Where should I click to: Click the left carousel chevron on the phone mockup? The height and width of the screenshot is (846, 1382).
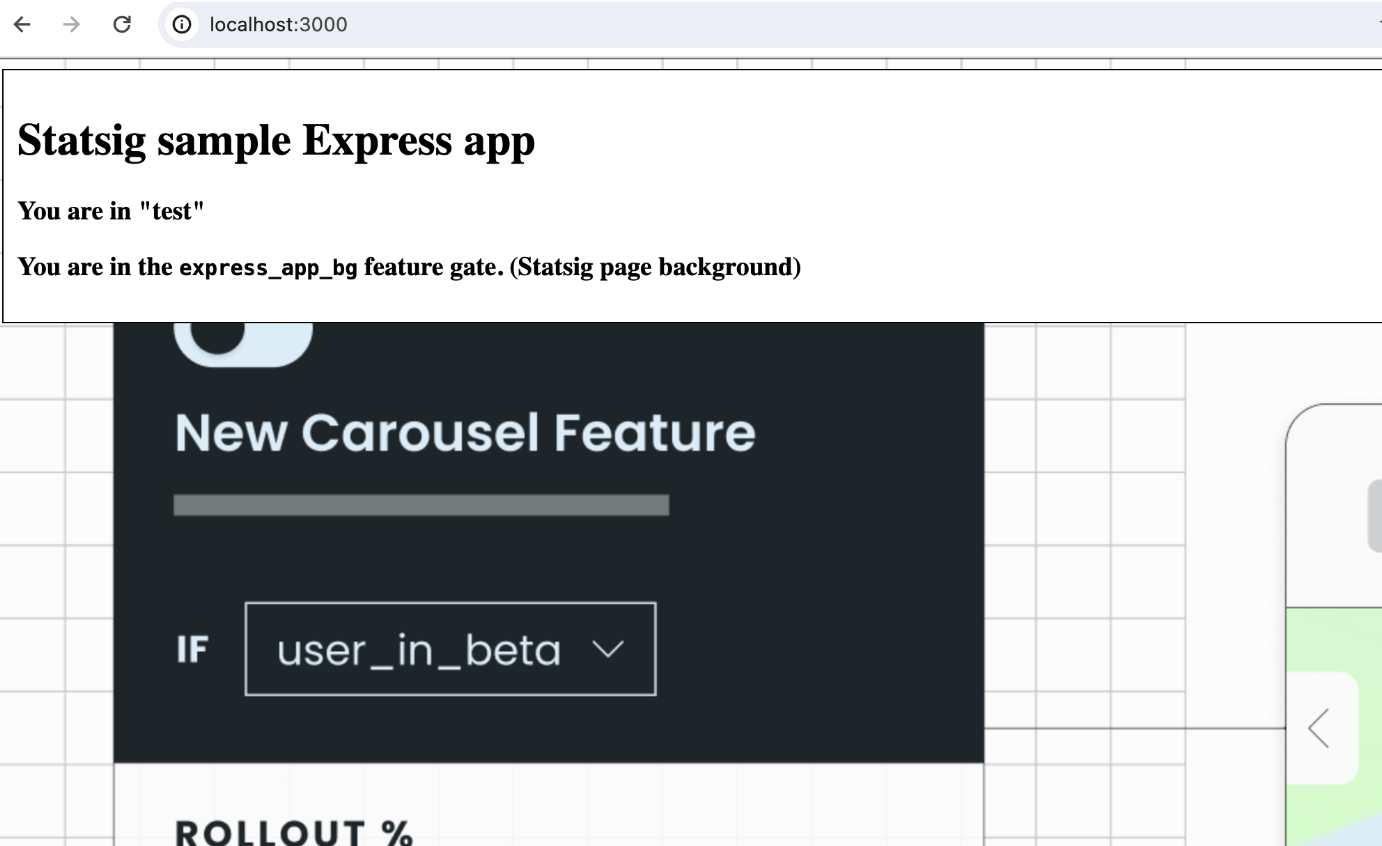point(1318,729)
